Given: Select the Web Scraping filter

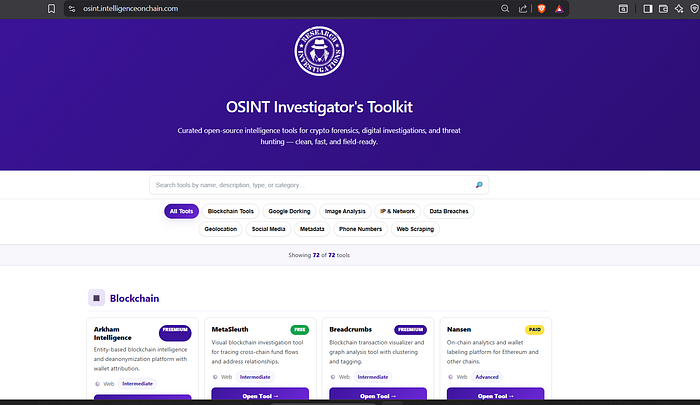Looking at the screenshot, I should (415, 229).
